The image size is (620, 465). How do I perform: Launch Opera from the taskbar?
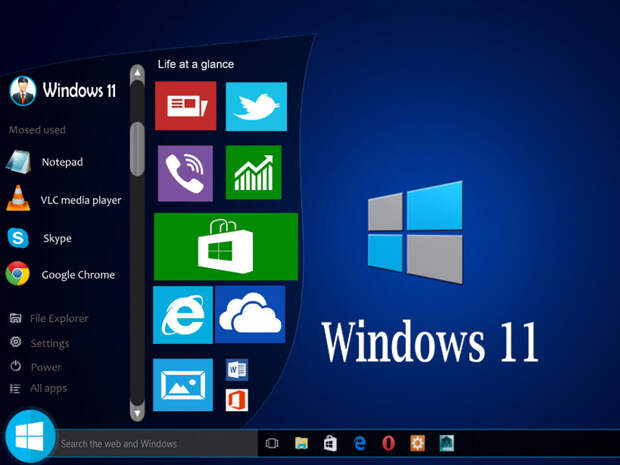click(x=388, y=443)
